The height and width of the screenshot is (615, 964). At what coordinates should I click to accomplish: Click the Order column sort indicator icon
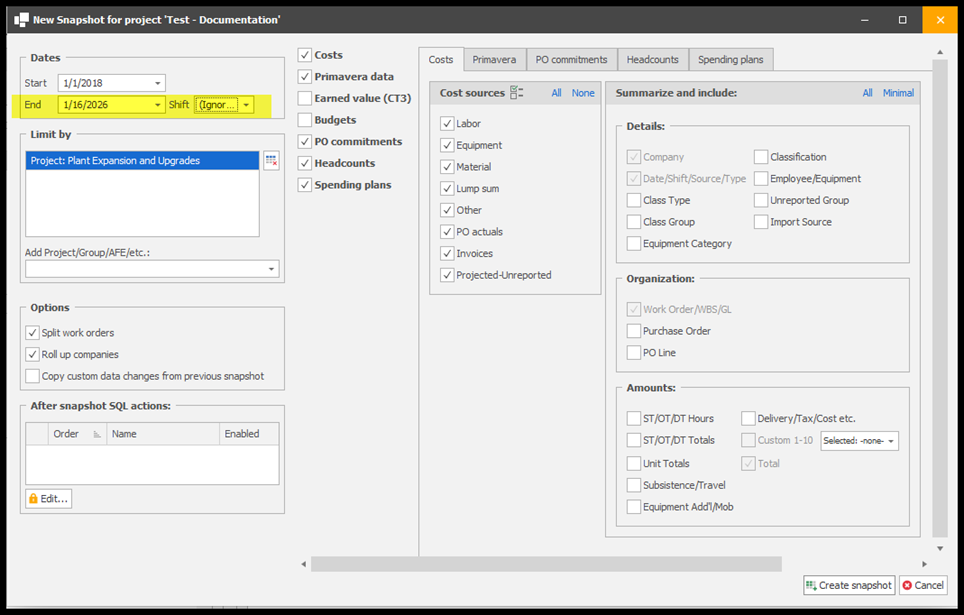pos(97,434)
